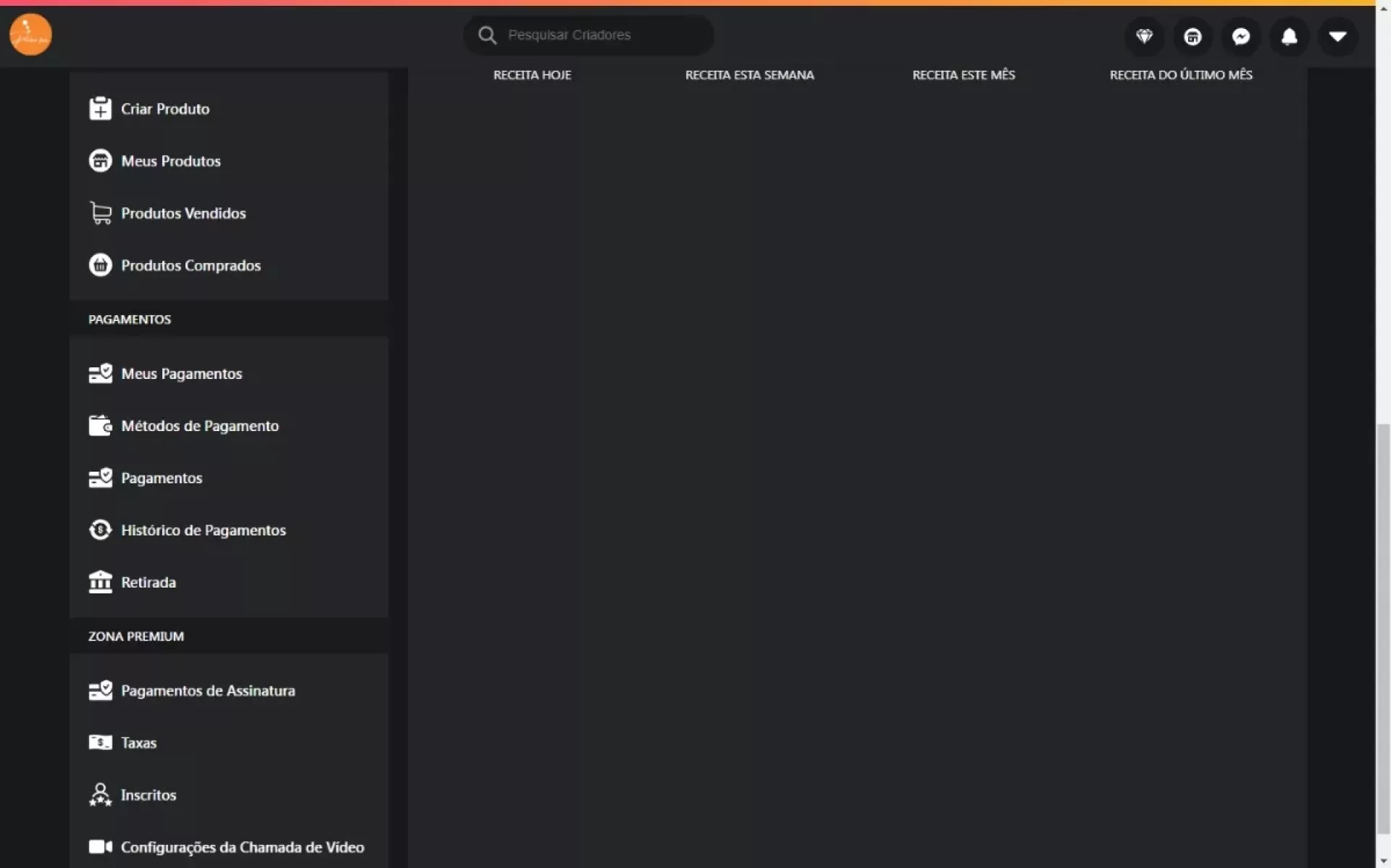1391x868 pixels.
Task: Select the Meus Produtos store icon
Action: [x=100, y=161]
